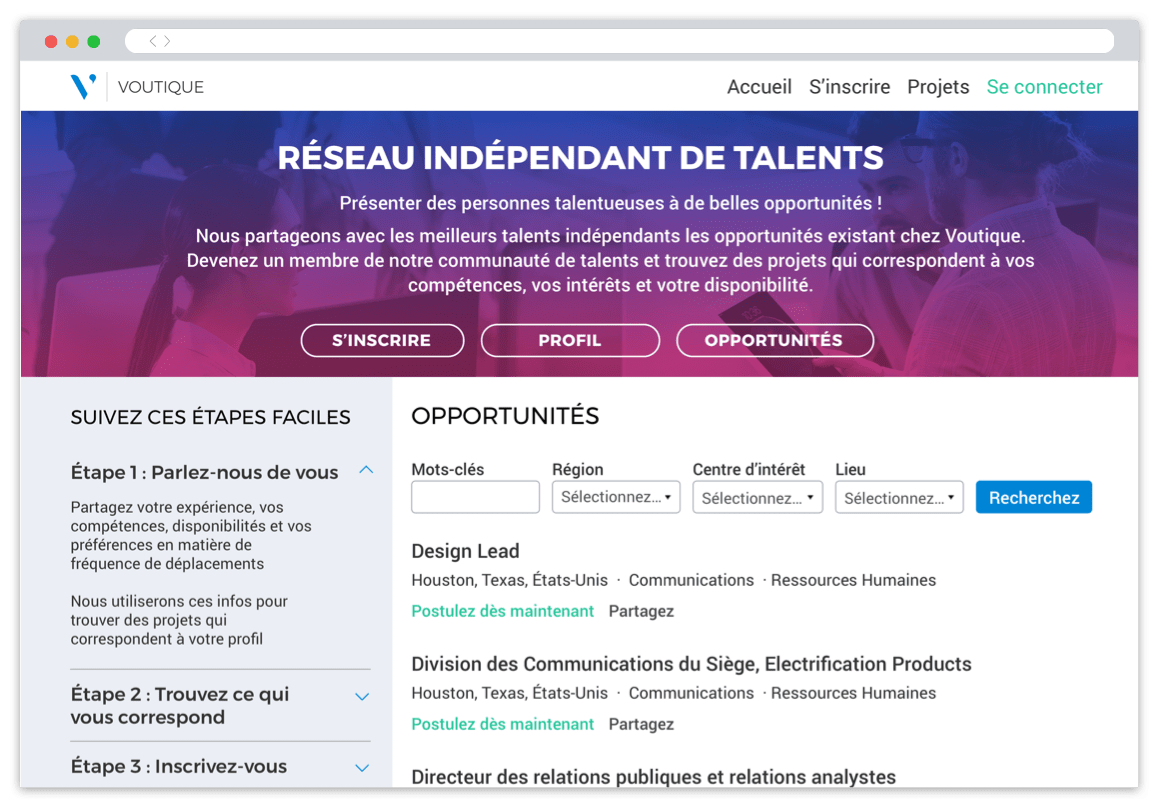Open the Projets navigation link

(x=938, y=87)
